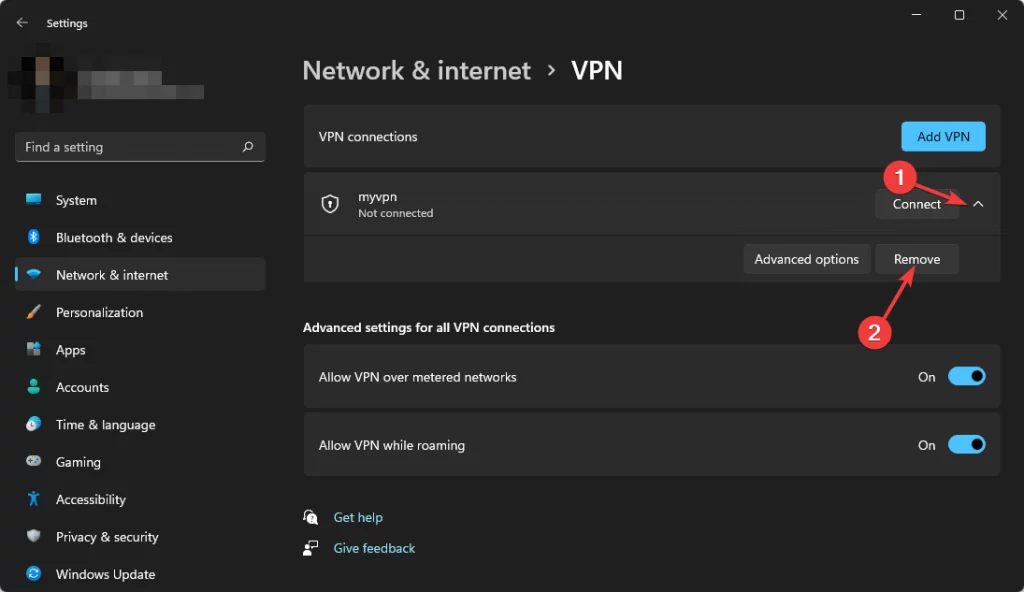
Task: Turn off Allow VPN while roaming
Action: pos(966,445)
